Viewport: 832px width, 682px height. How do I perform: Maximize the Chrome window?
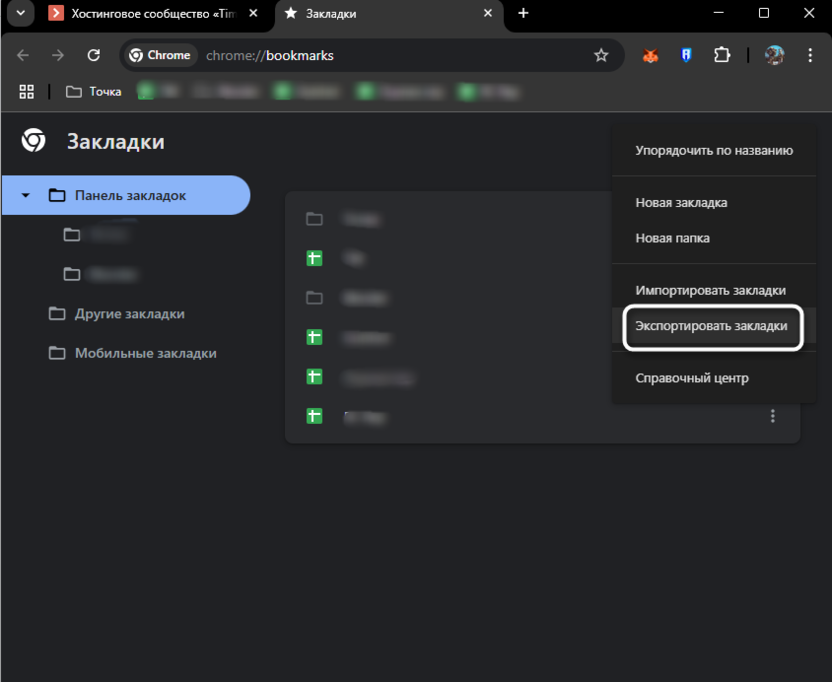pos(764,13)
